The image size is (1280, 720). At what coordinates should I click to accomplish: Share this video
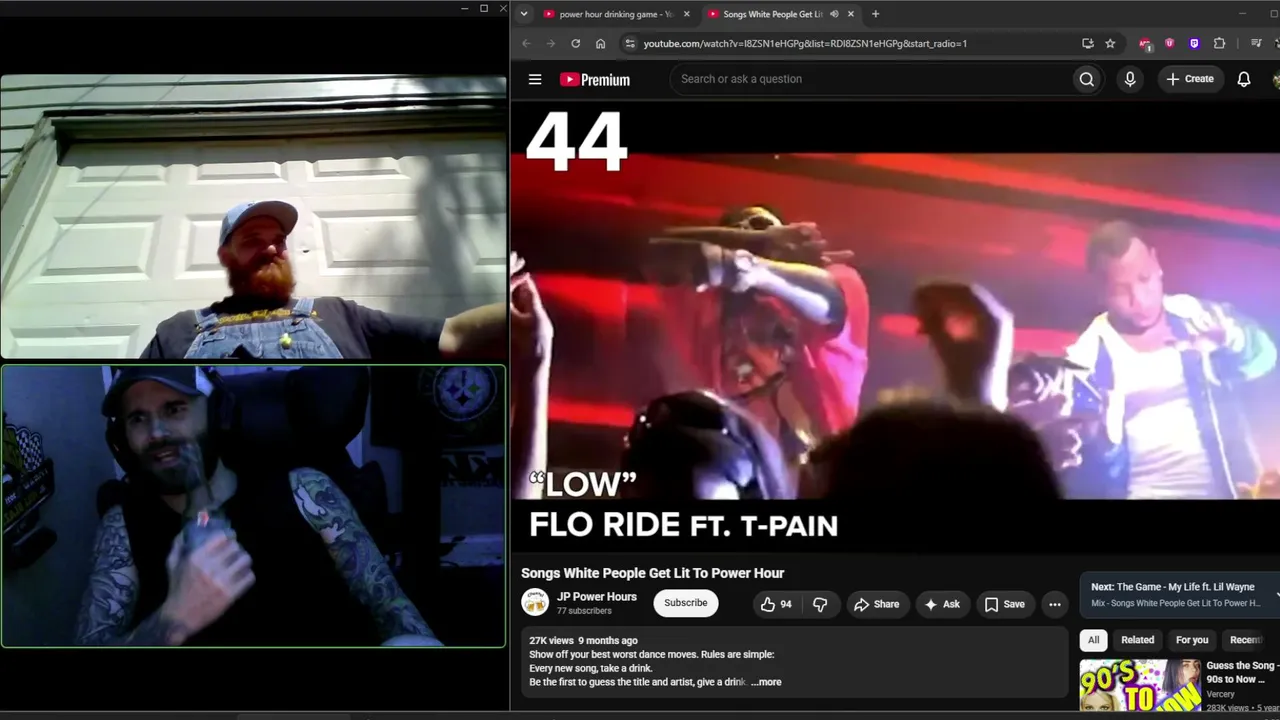pyautogui.click(x=876, y=604)
